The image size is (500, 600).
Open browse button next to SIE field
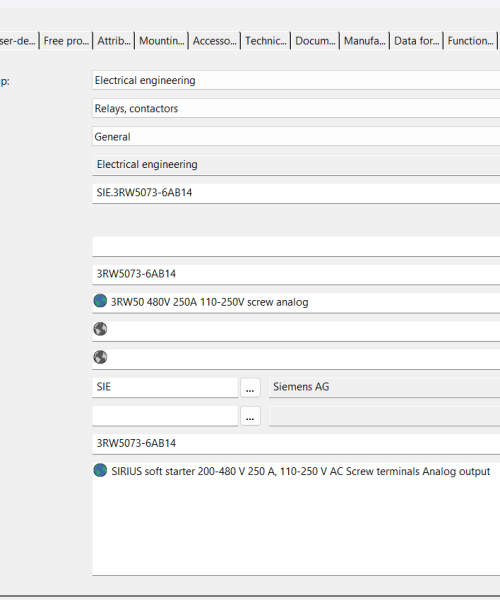[x=250, y=388]
